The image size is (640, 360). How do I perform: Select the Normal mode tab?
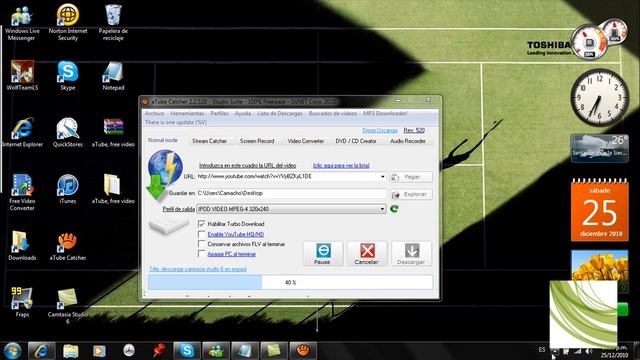tap(163, 140)
